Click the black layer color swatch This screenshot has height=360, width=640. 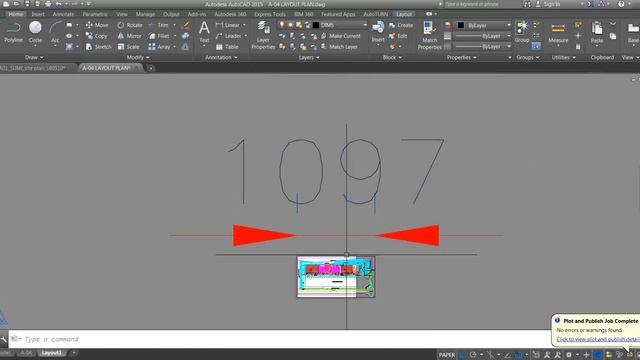click(x=316, y=25)
